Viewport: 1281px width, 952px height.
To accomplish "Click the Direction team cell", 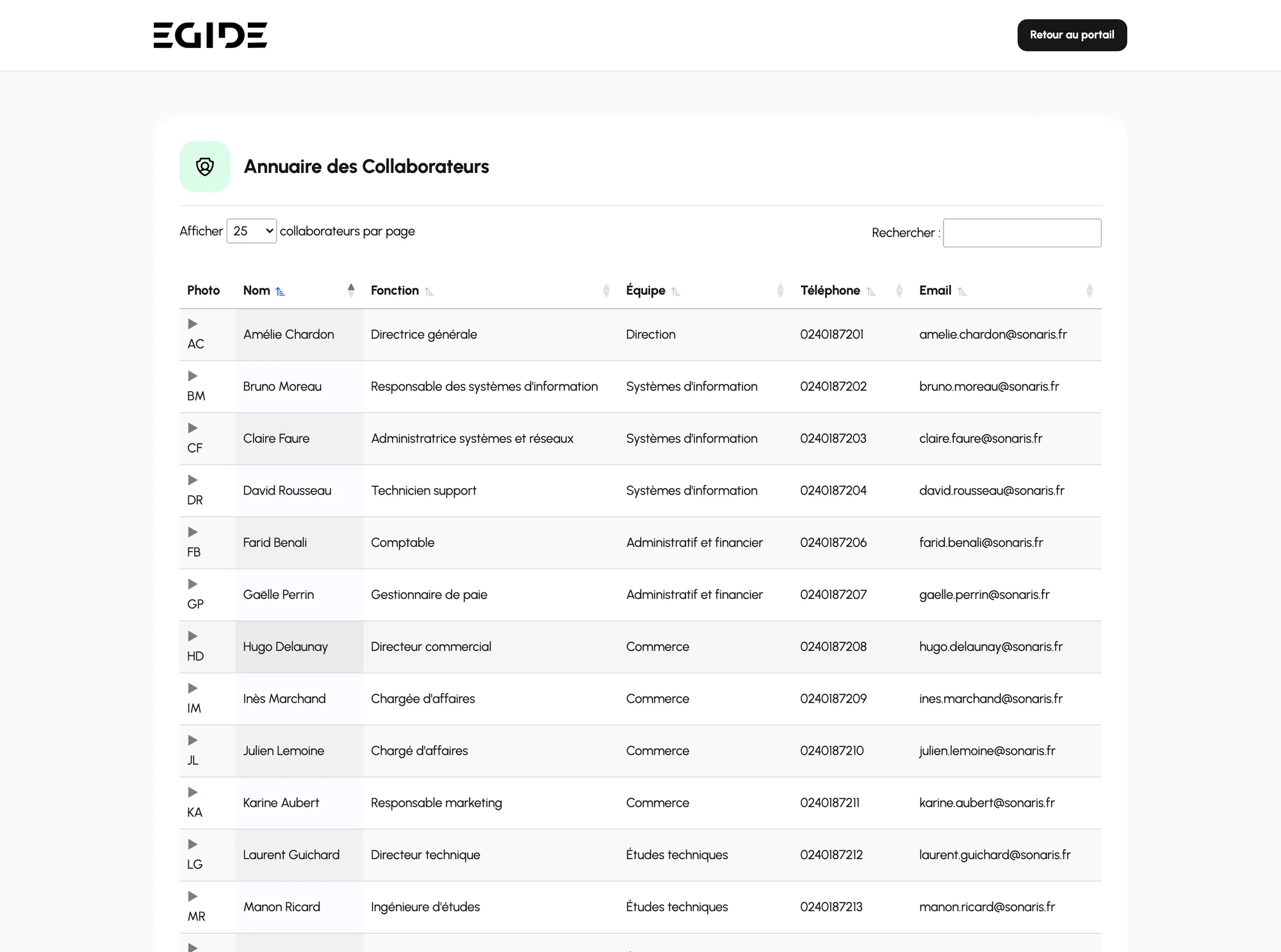I will [651, 334].
